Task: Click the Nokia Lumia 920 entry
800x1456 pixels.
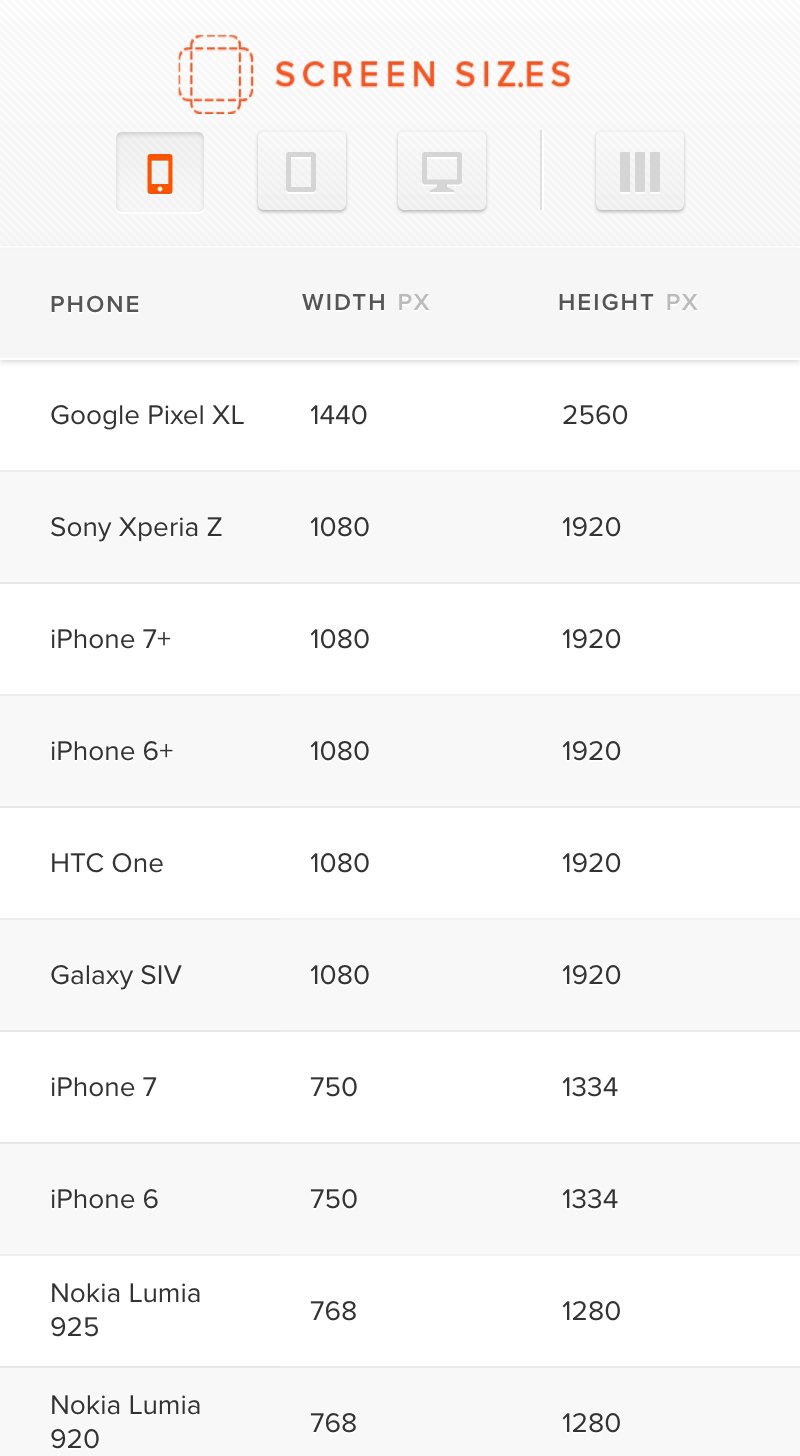Action: tap(125, 1422)
